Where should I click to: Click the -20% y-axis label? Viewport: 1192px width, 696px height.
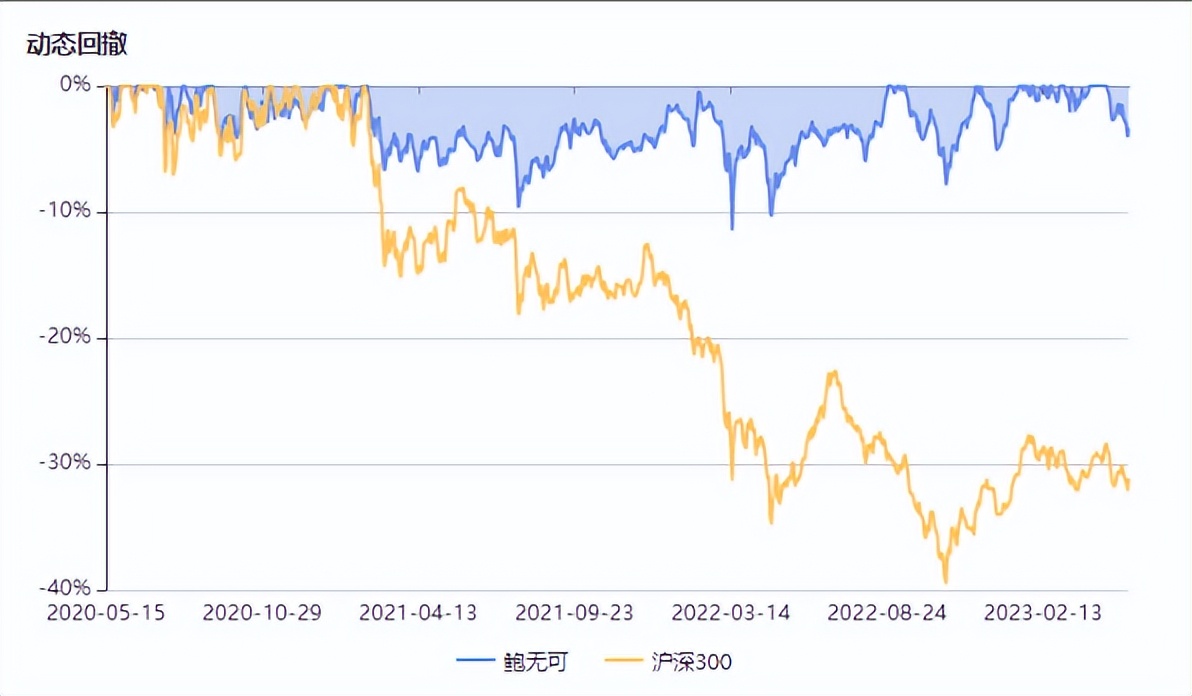[x=65, y=338]
